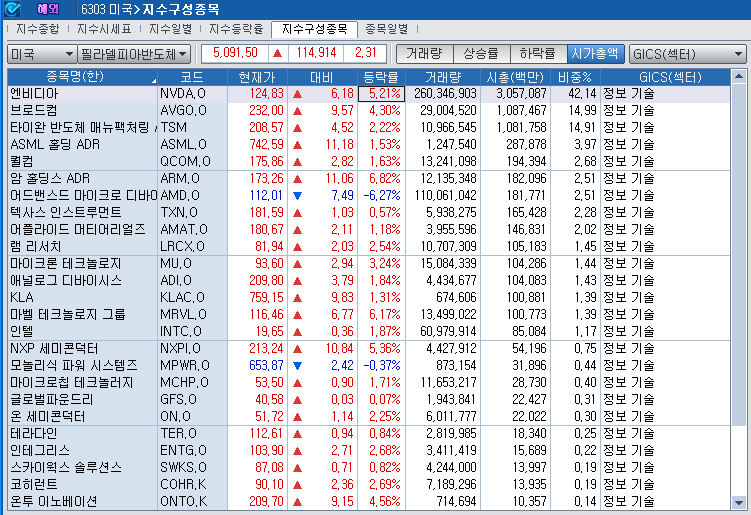Click the 코드 column header
This screenshot has height=515, width=751.
tap(192, 77)
